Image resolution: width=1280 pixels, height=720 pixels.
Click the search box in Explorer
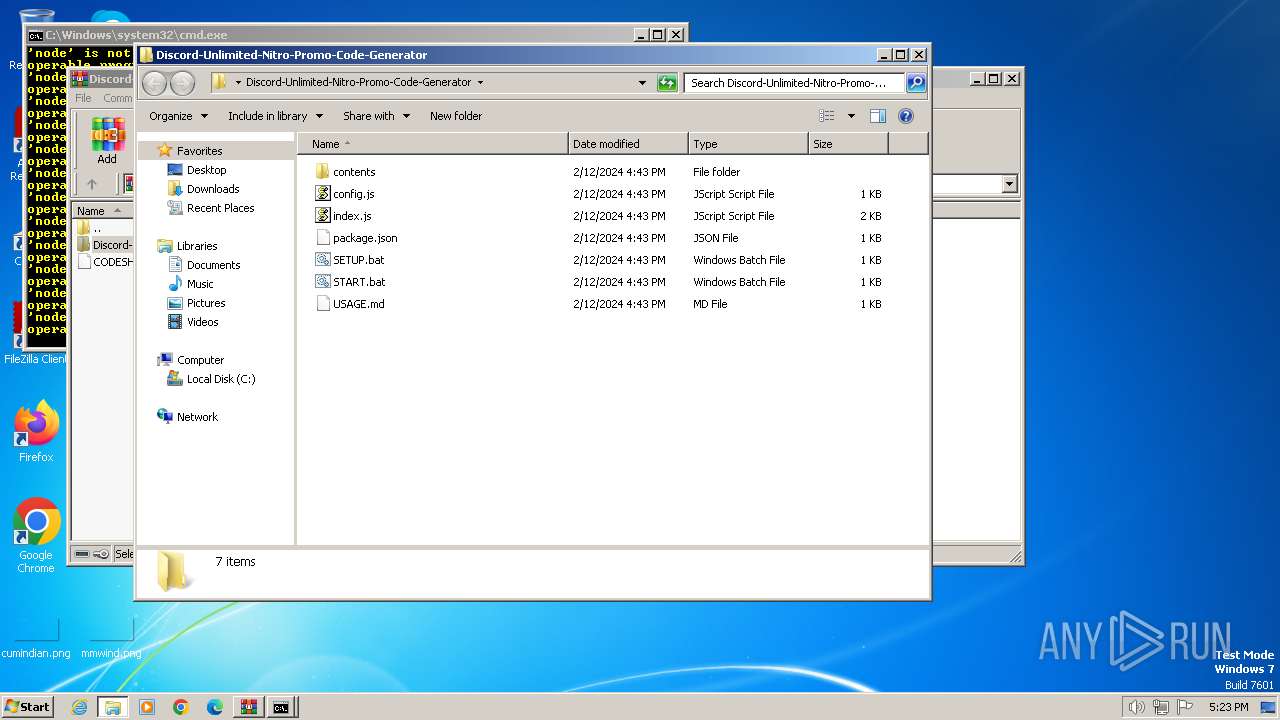[x=794, y=83]
